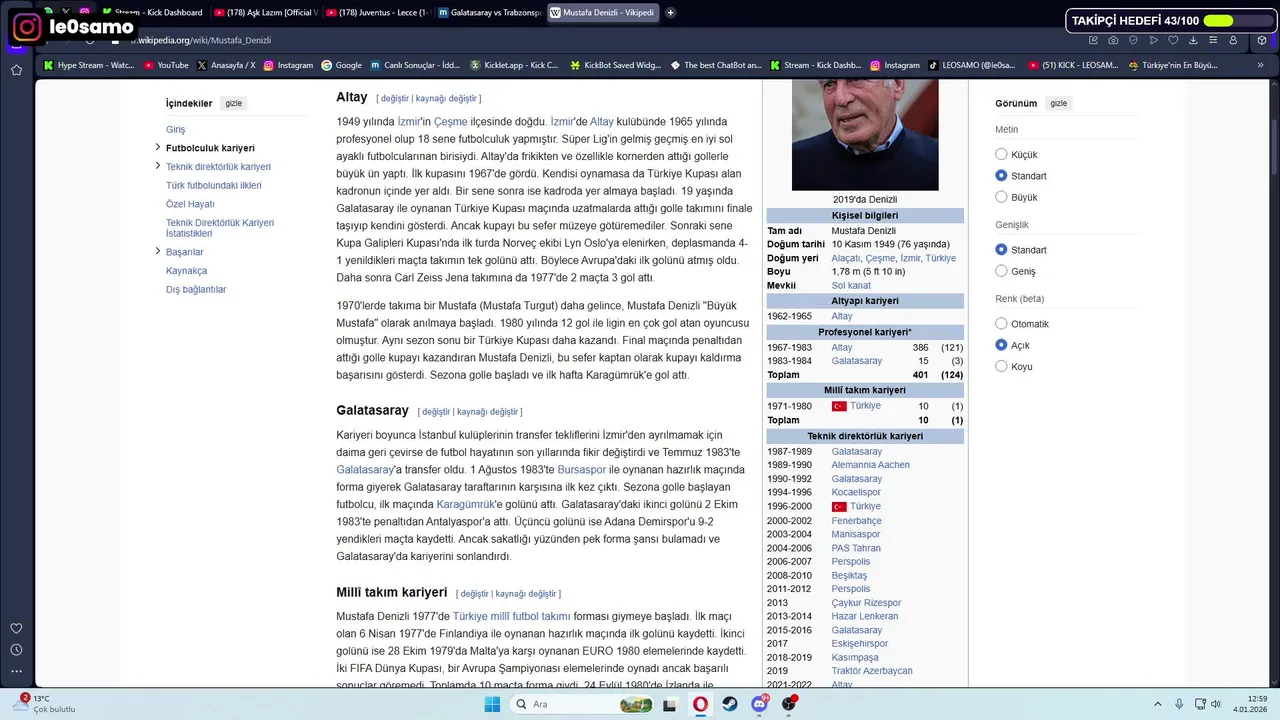Open the Opera sidebar bookmarks star icon

(16, 70)
